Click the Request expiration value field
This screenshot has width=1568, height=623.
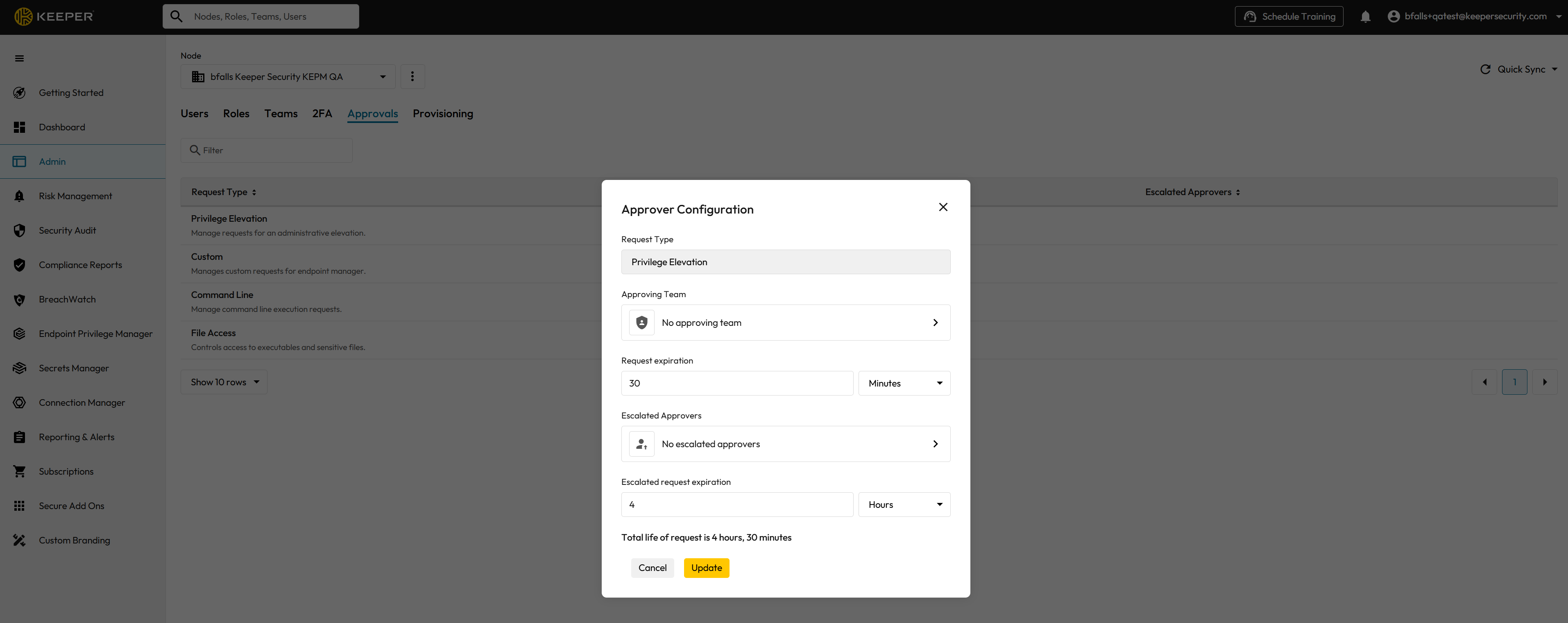(736, 383)
